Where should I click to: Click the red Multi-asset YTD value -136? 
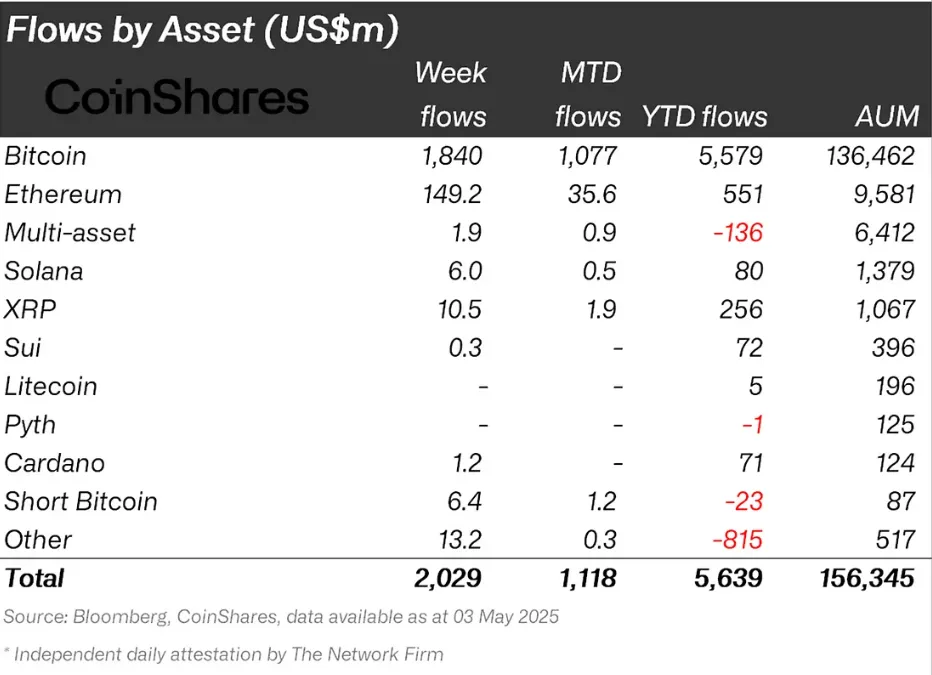[x=737, y=233]
